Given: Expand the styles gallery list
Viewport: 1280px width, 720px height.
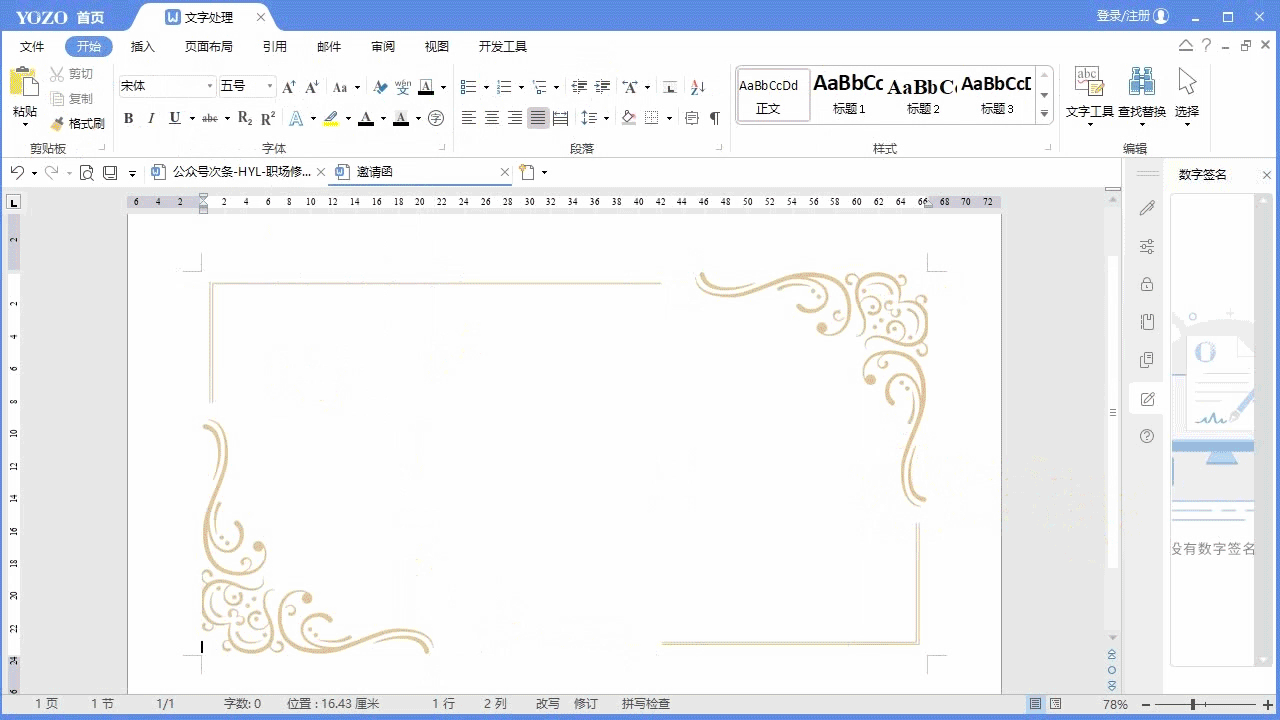Looking at the screenshot, I should click(x=1044, y=114).
